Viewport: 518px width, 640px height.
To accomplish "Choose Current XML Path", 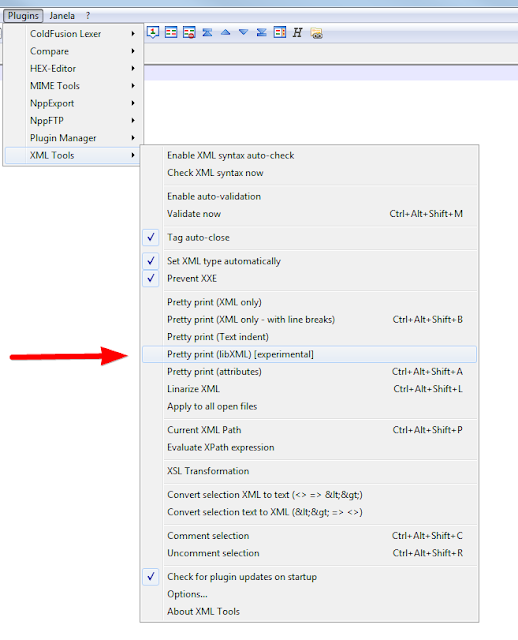I will click(309, 430).
